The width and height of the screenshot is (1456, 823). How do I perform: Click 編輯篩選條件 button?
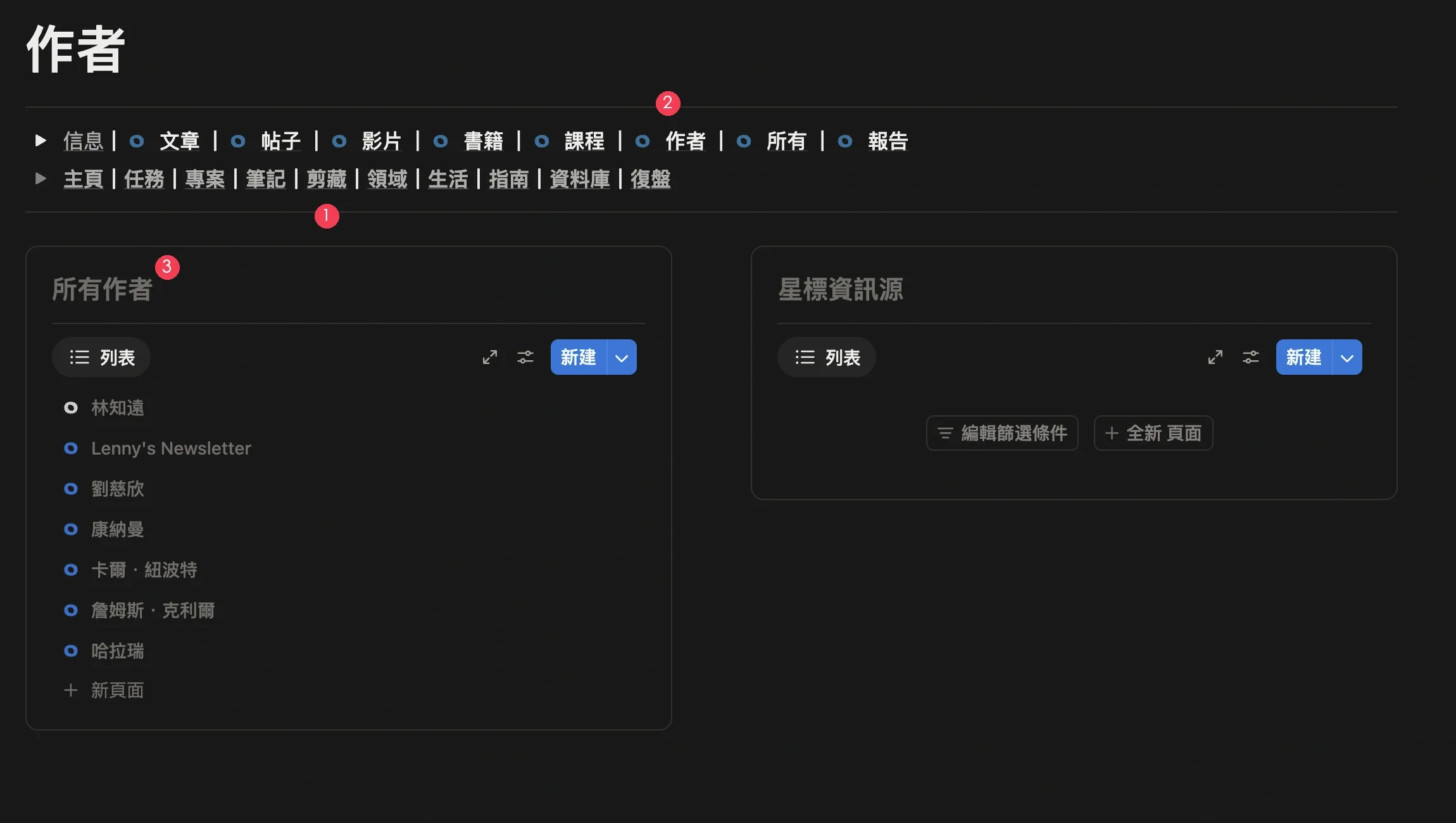point(1002,433)
